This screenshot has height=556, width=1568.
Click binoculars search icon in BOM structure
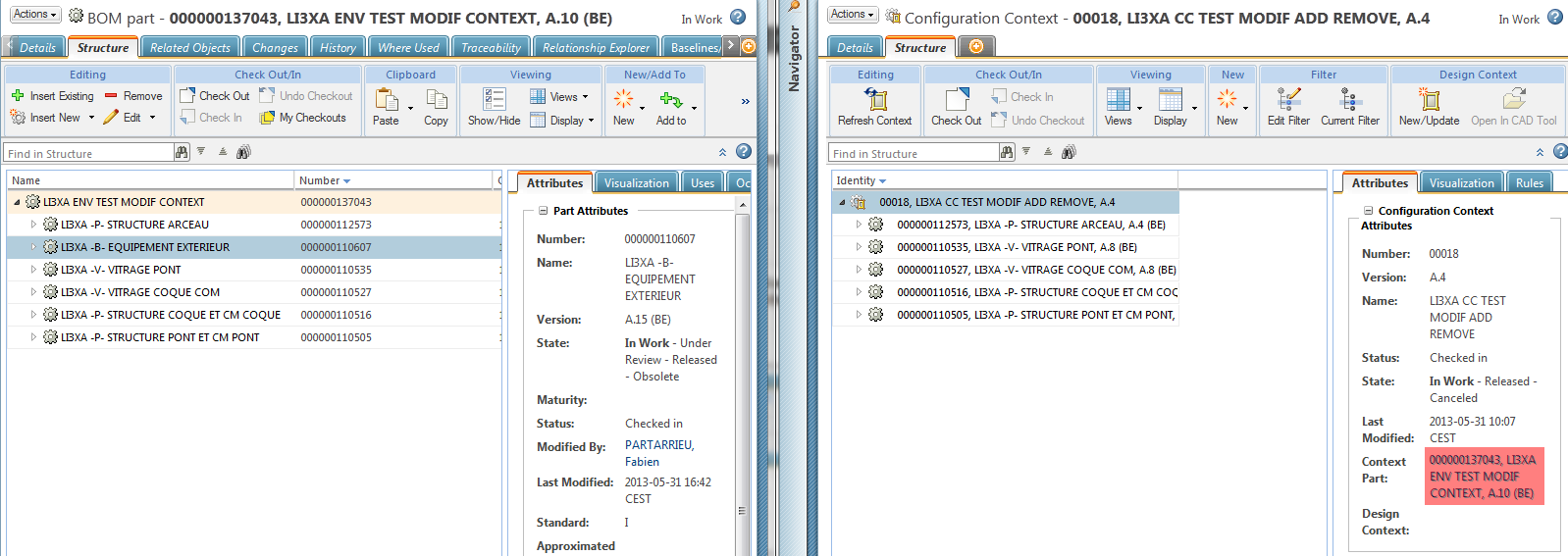pos(243,152)
